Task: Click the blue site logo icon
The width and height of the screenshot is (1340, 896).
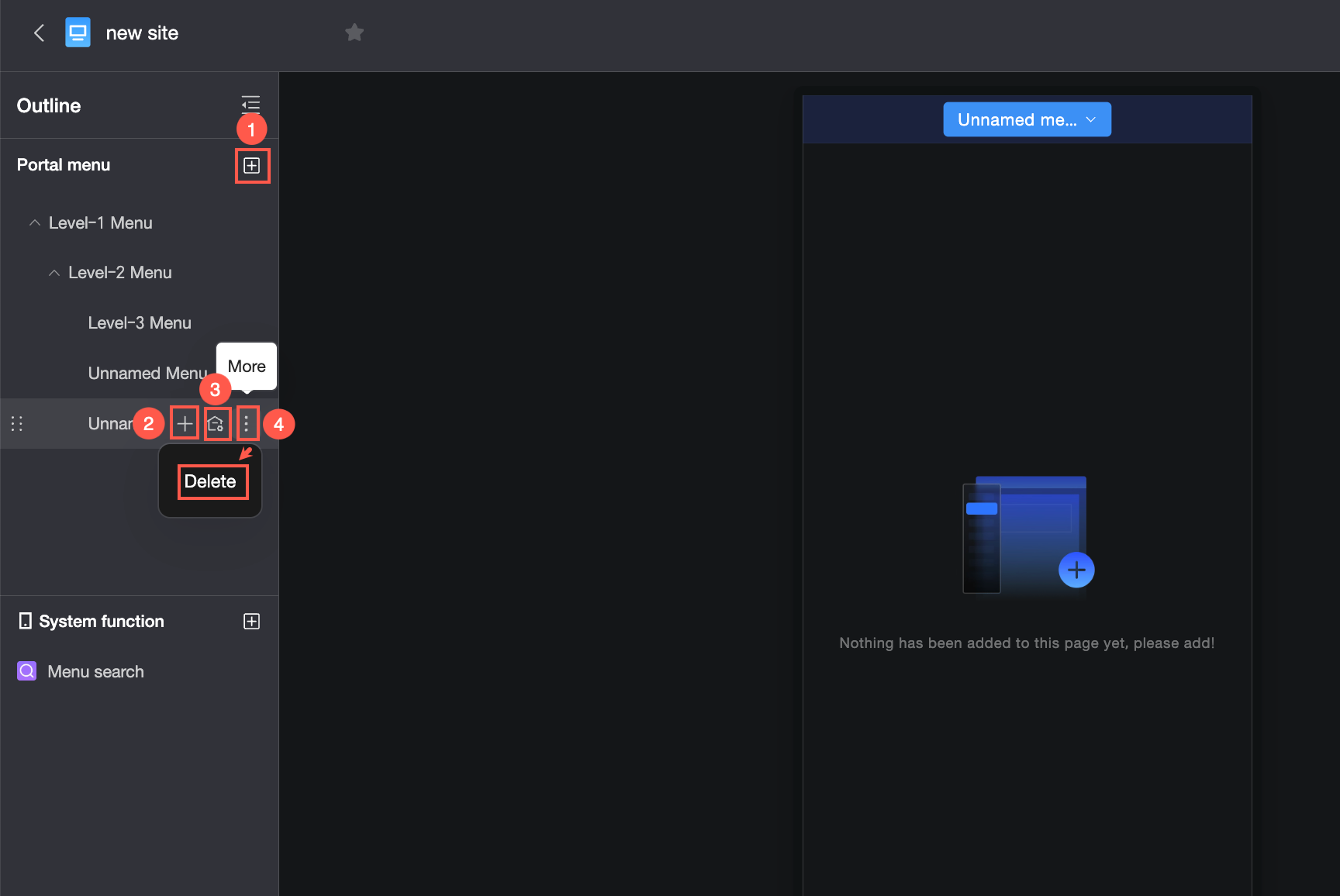Action: (78, 33)
